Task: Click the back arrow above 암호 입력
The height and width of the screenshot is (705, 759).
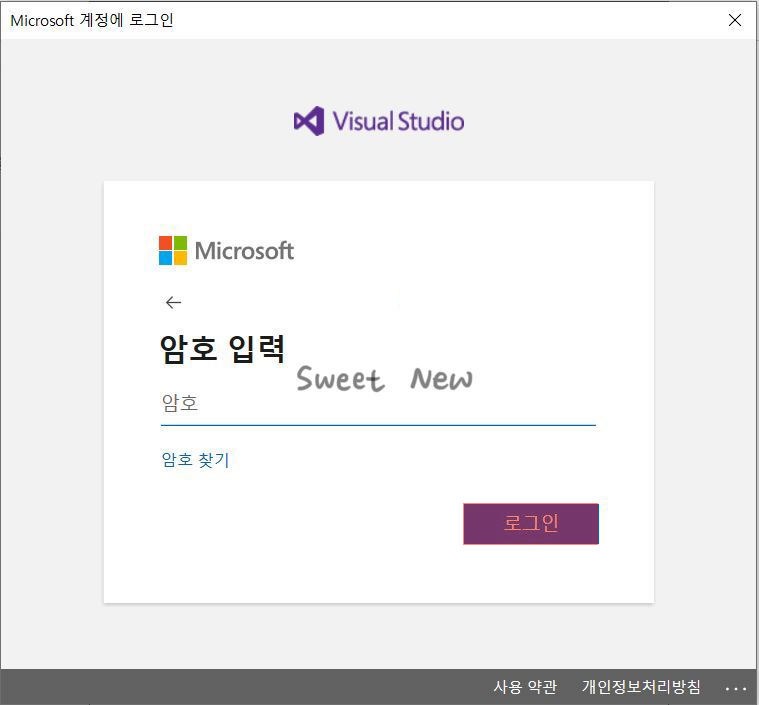Action: 173,303
